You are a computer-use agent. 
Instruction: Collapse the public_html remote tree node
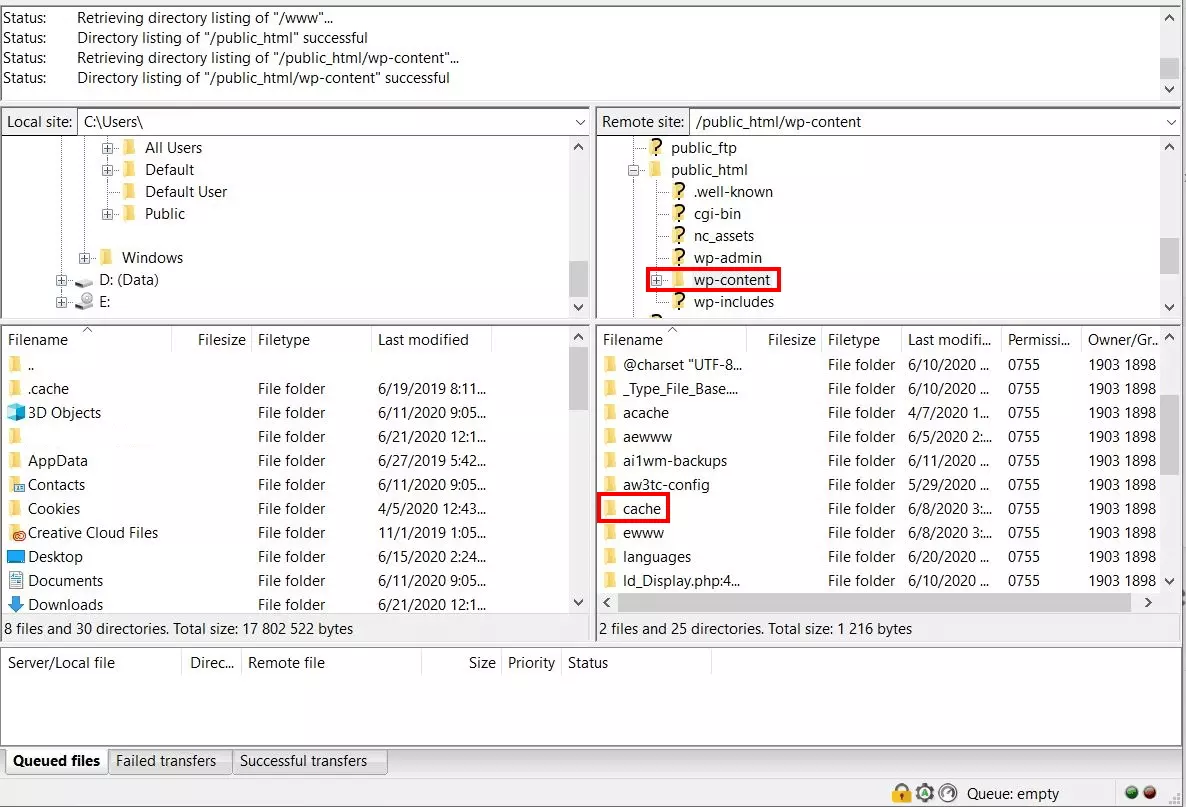[x=633, y=170]
